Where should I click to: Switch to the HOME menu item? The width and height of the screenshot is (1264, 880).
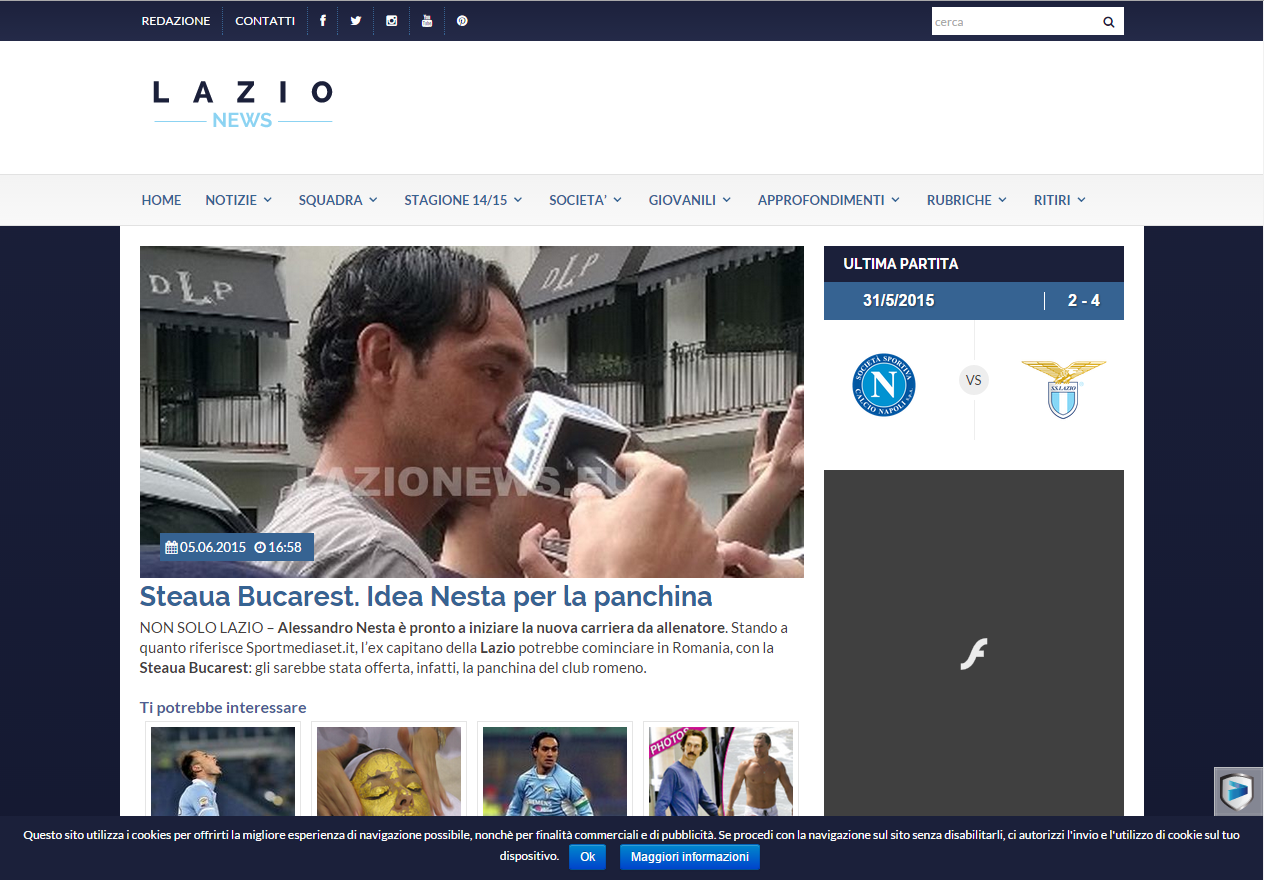click(x=161, y=200)
